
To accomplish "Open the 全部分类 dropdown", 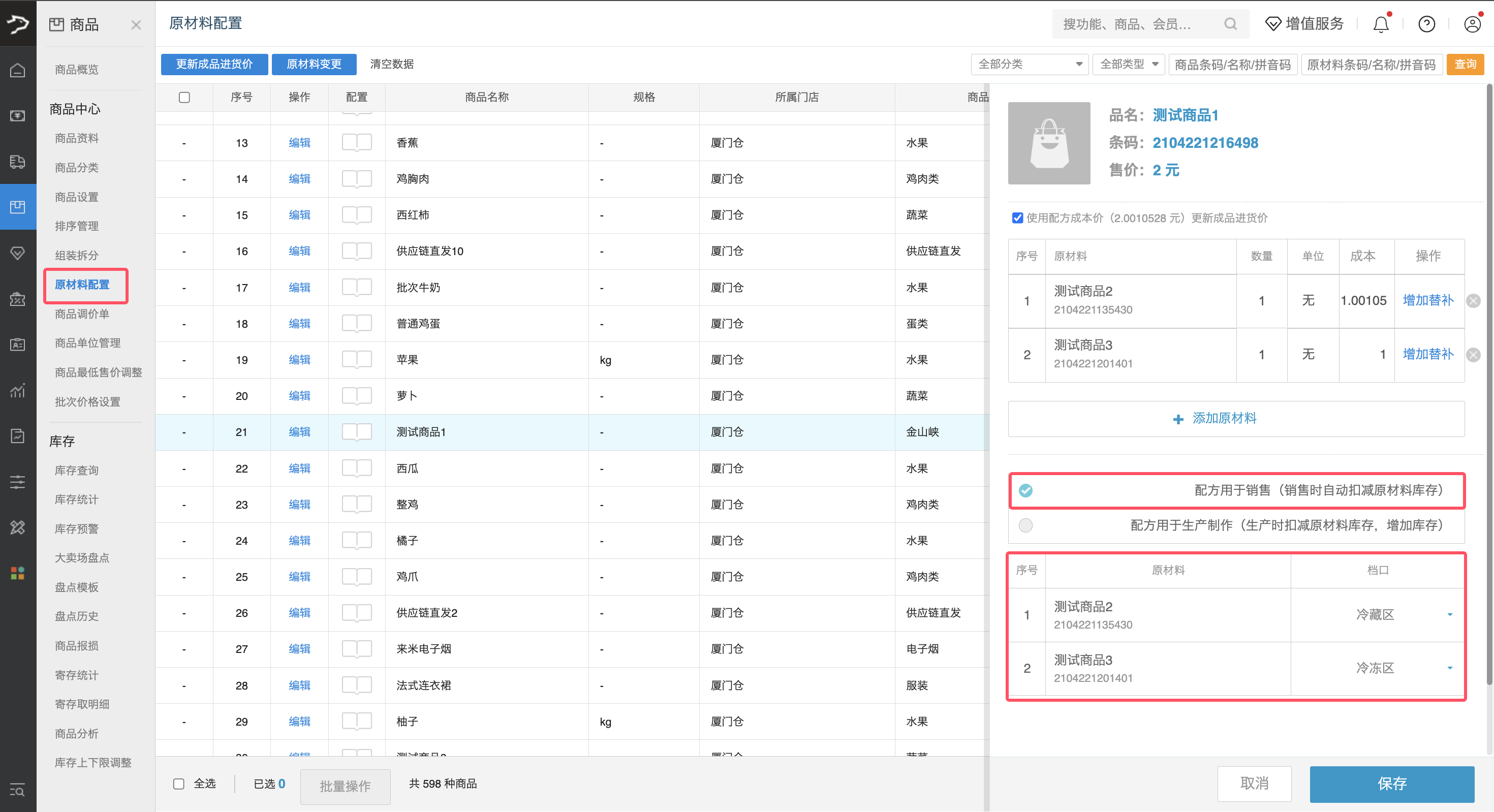I will pyautogui.click(x=1030, y=64).
